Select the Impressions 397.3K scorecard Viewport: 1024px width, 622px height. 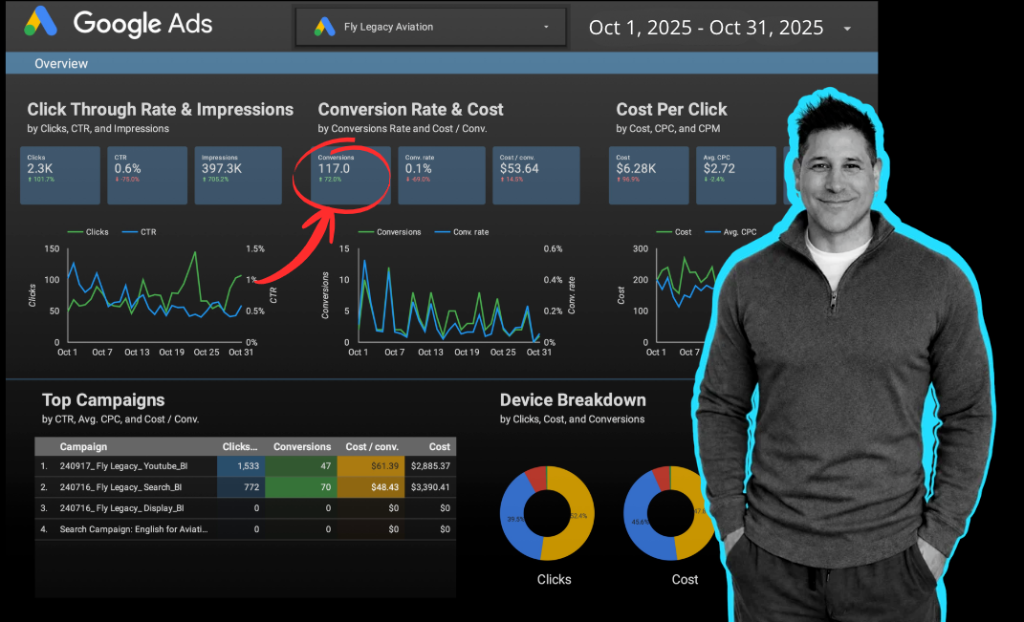coord(238,175)
